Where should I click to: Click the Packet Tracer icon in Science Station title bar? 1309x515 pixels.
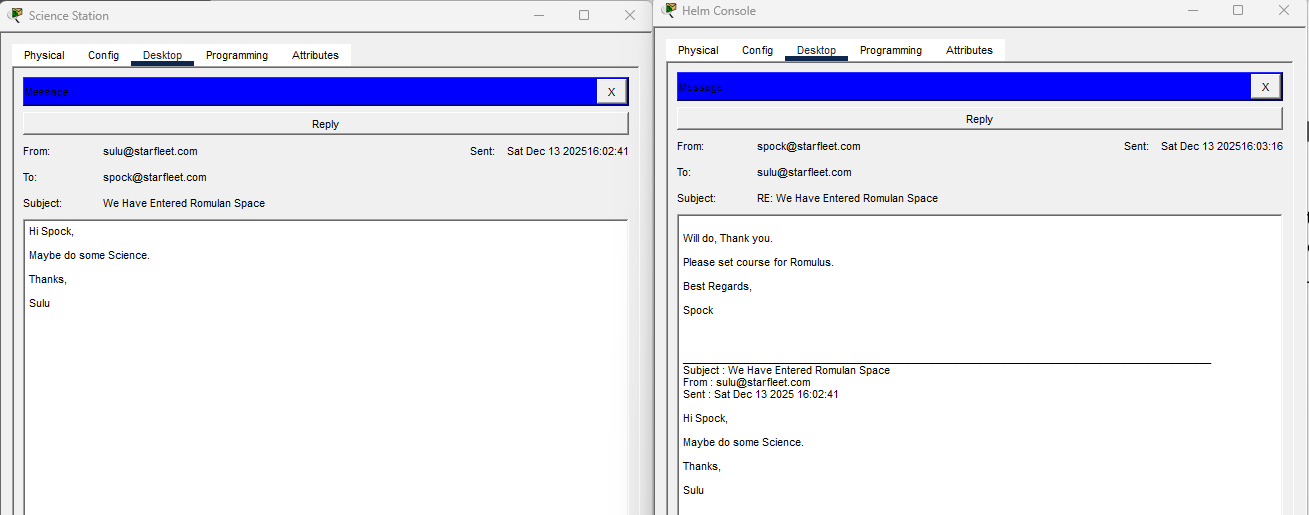tap(15, 15)
